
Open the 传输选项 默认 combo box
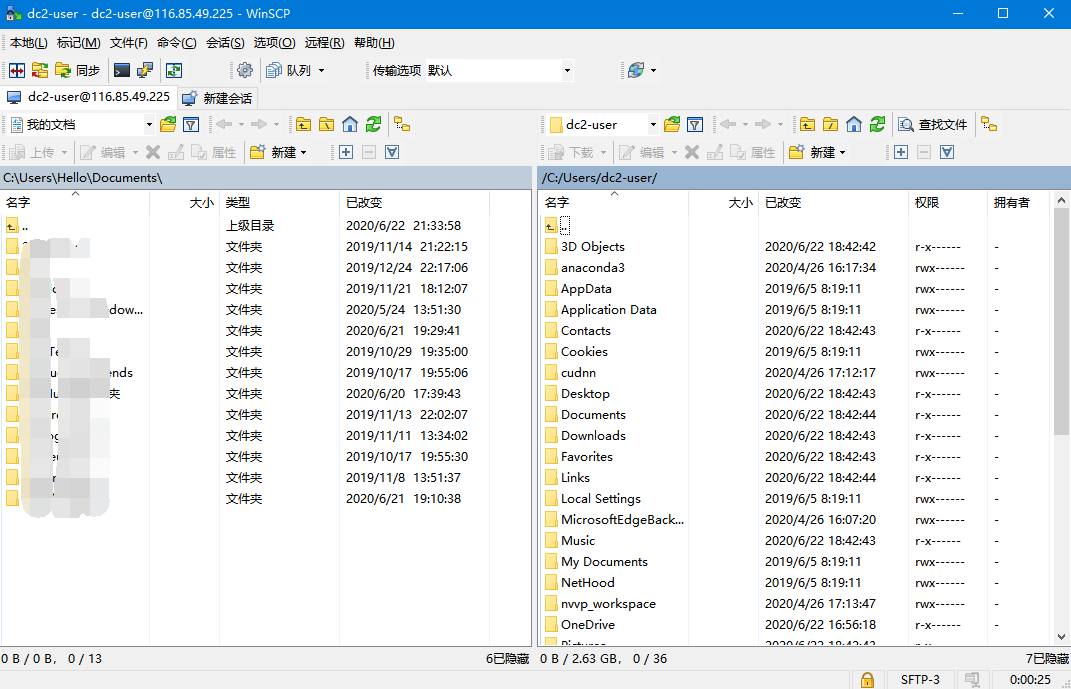tap(499, 70)
